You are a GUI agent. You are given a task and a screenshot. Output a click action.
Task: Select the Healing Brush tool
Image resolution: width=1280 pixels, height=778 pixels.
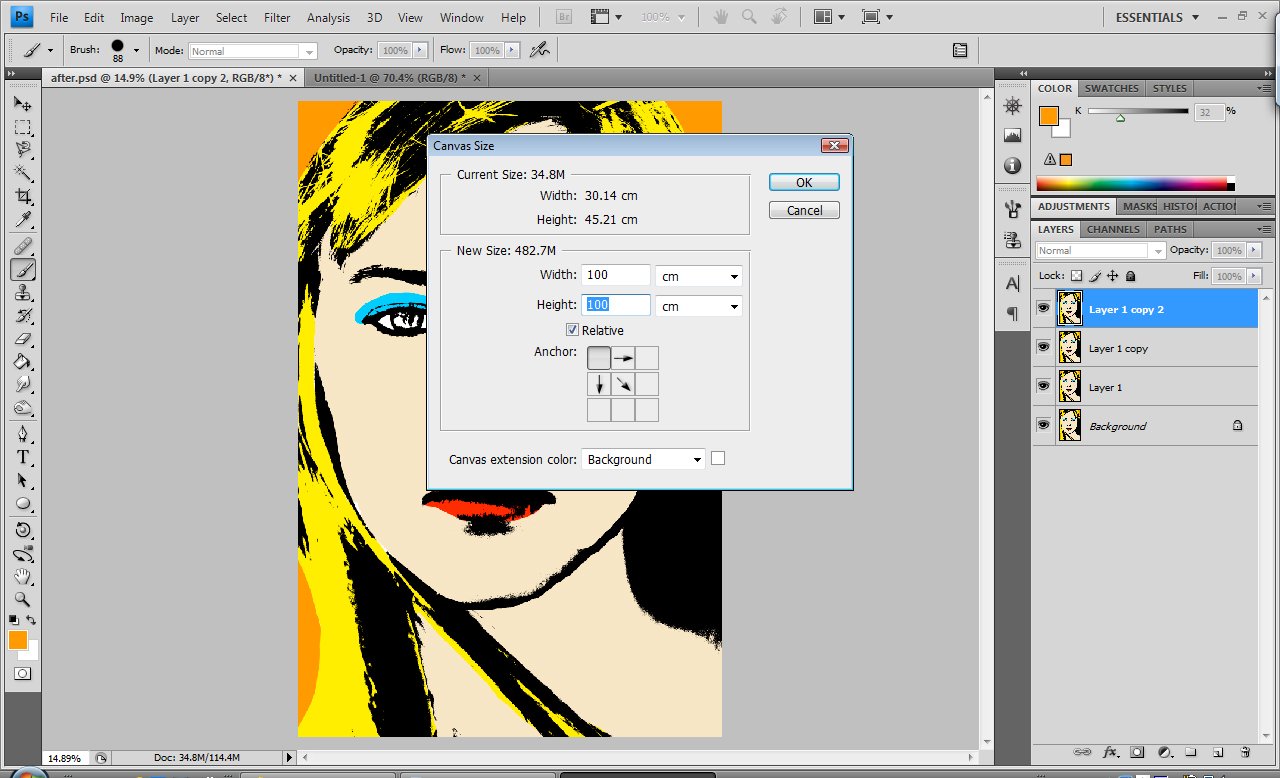click(22, 246)
